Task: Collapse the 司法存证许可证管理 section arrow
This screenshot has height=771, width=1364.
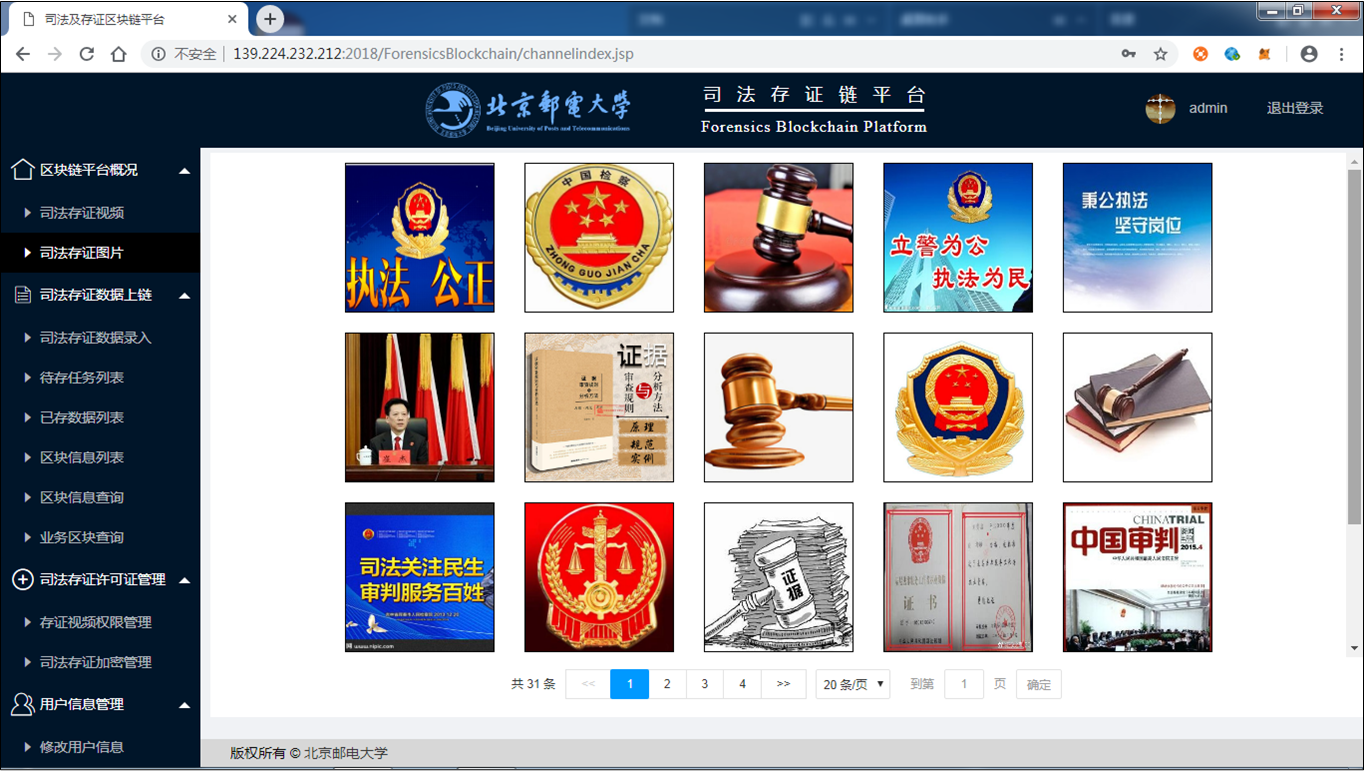Action: pyautogui.click(x=184, y=579)
